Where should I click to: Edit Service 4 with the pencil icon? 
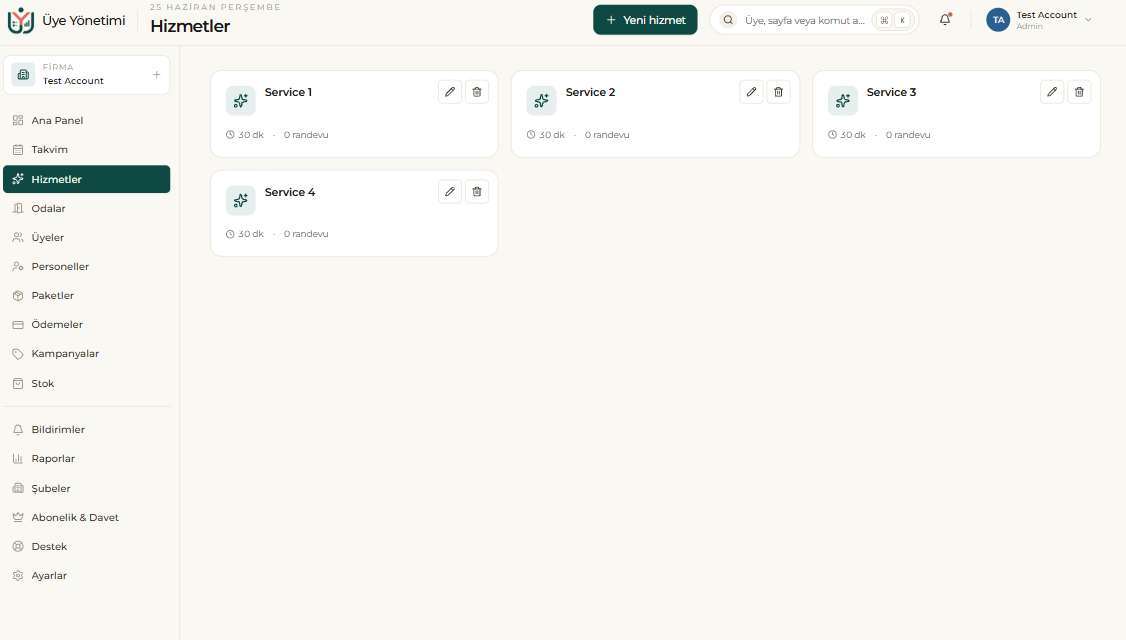[x=450, y=192]
